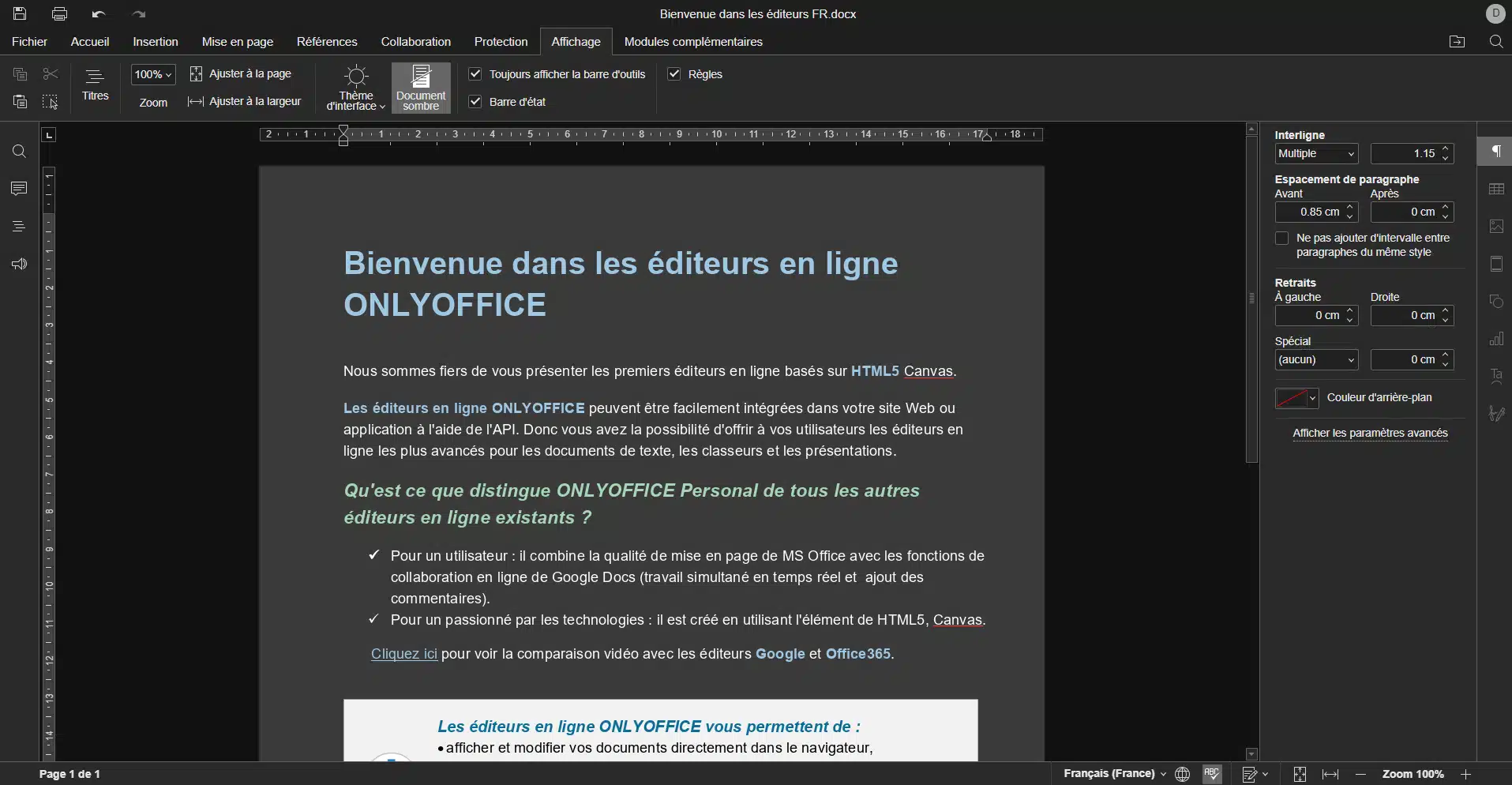Click the right indent marker on ruler

987,137
